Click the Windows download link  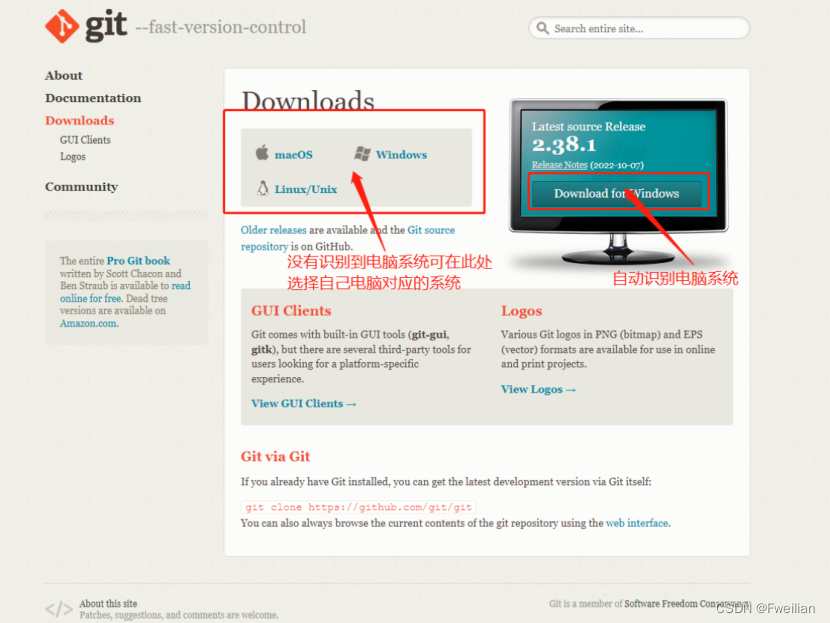[x=401, y=155]
